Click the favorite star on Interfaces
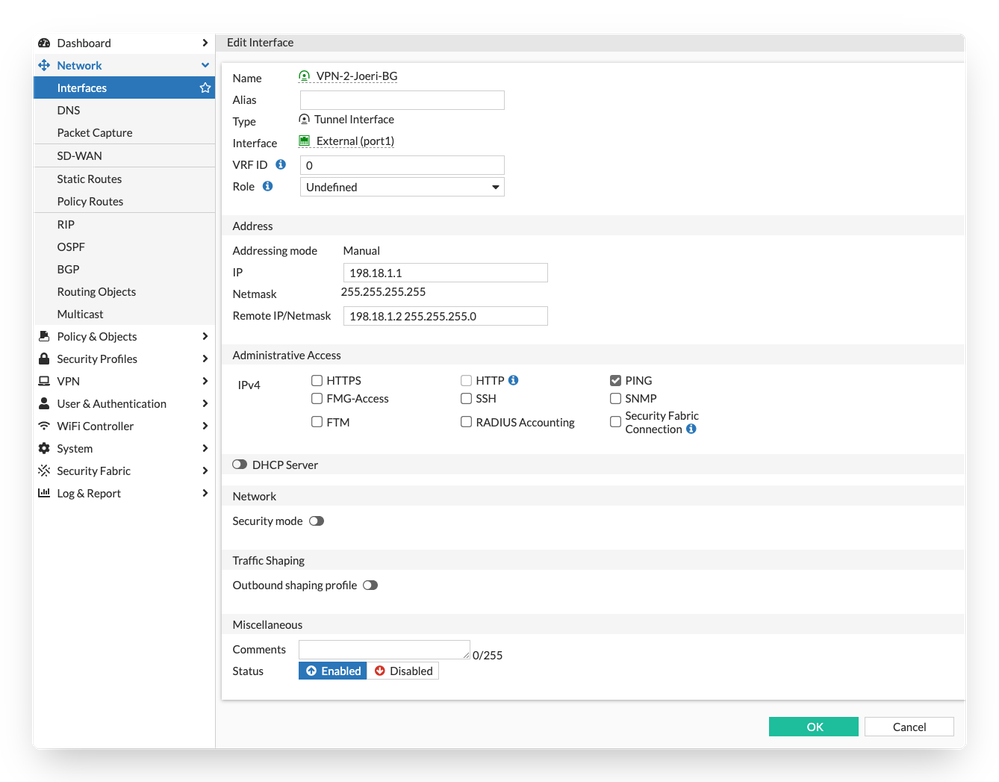Viewport: 999px width, 782px height. click(205, 88)
